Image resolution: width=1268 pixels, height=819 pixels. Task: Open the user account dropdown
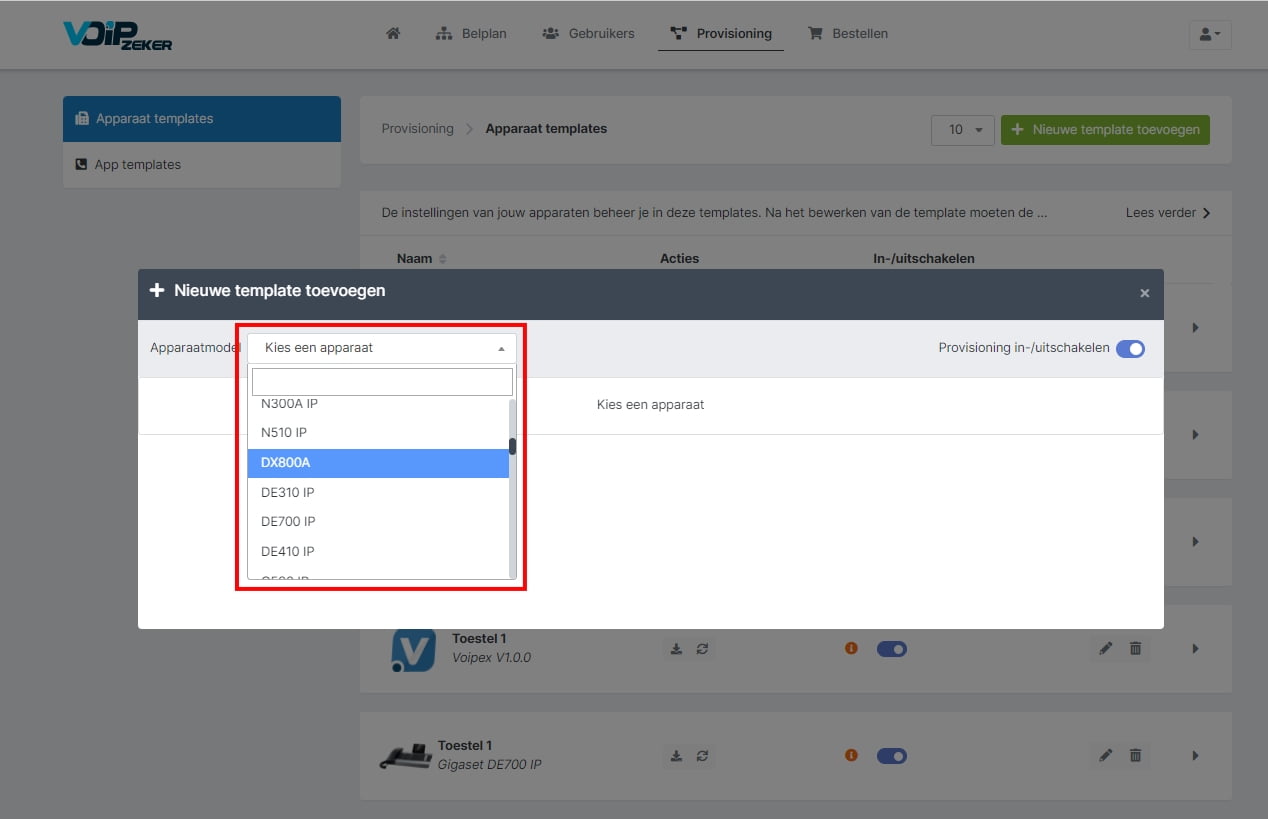(1210, 34)
